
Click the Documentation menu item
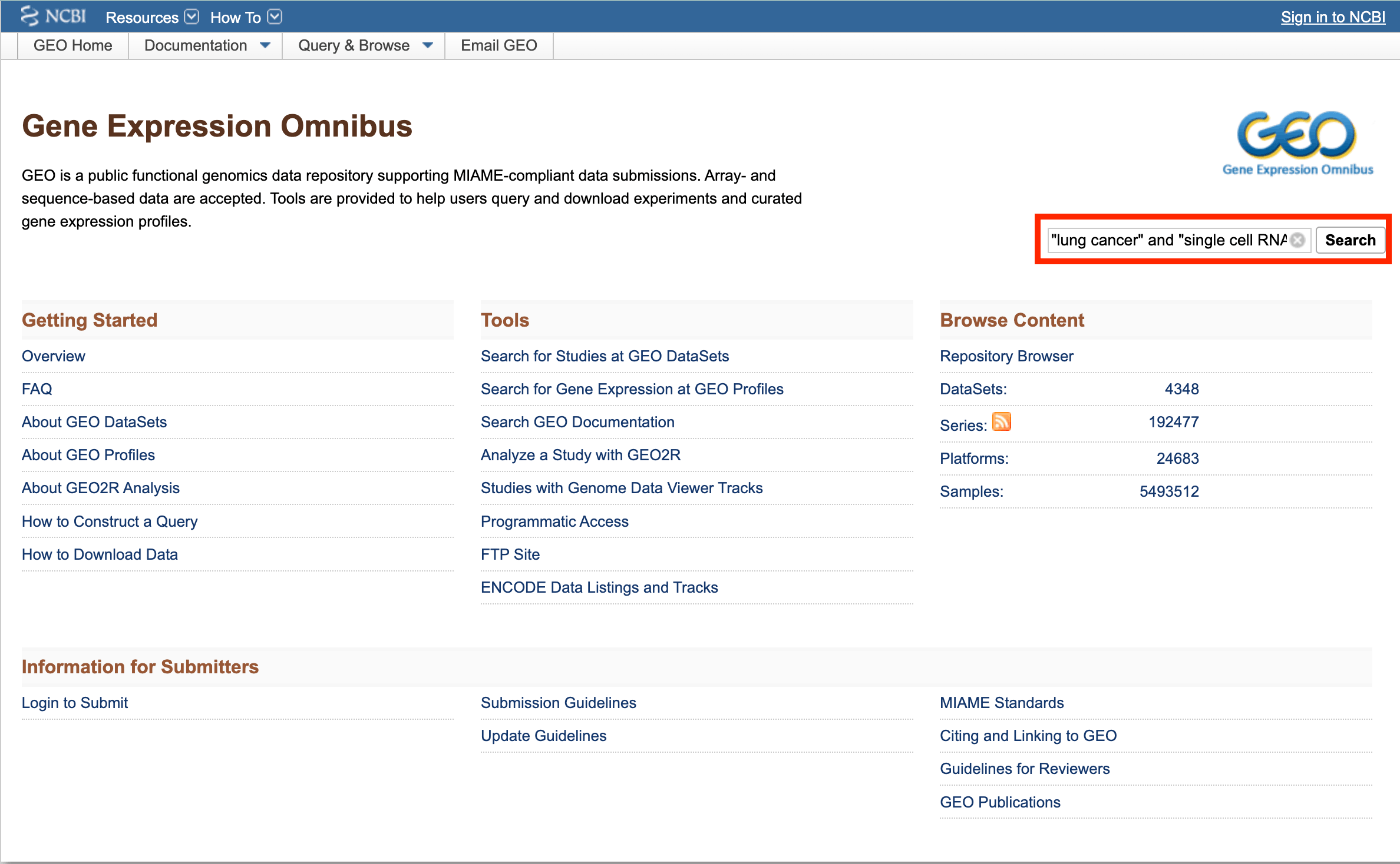point(196,45)
